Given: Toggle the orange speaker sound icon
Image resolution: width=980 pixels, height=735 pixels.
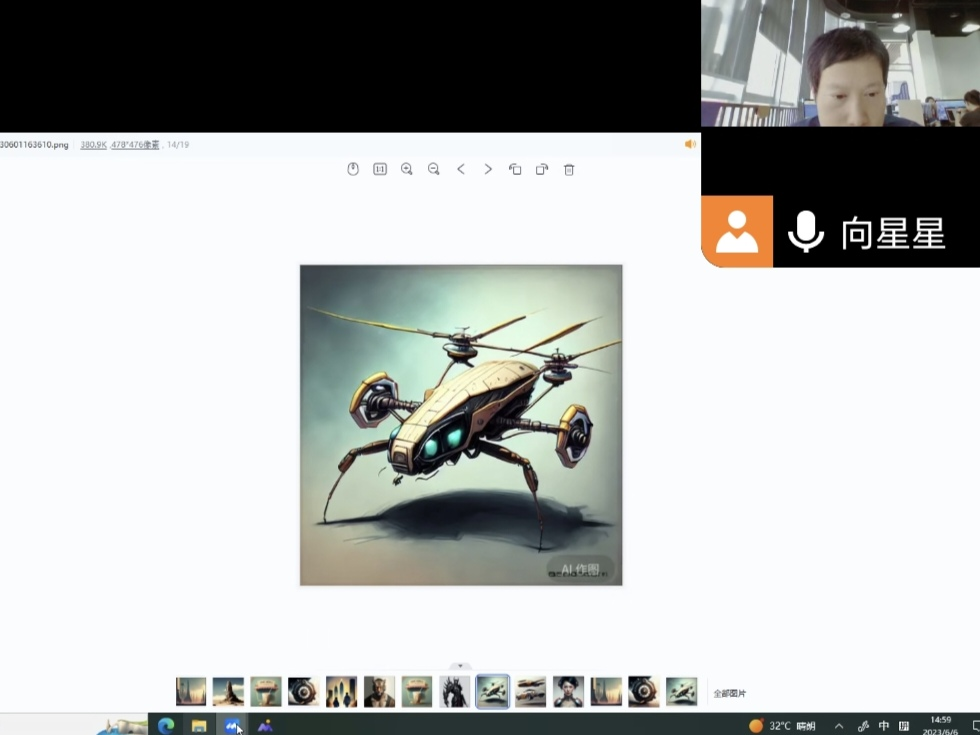Looking at the screenshot, I should [x=689, y=144].
